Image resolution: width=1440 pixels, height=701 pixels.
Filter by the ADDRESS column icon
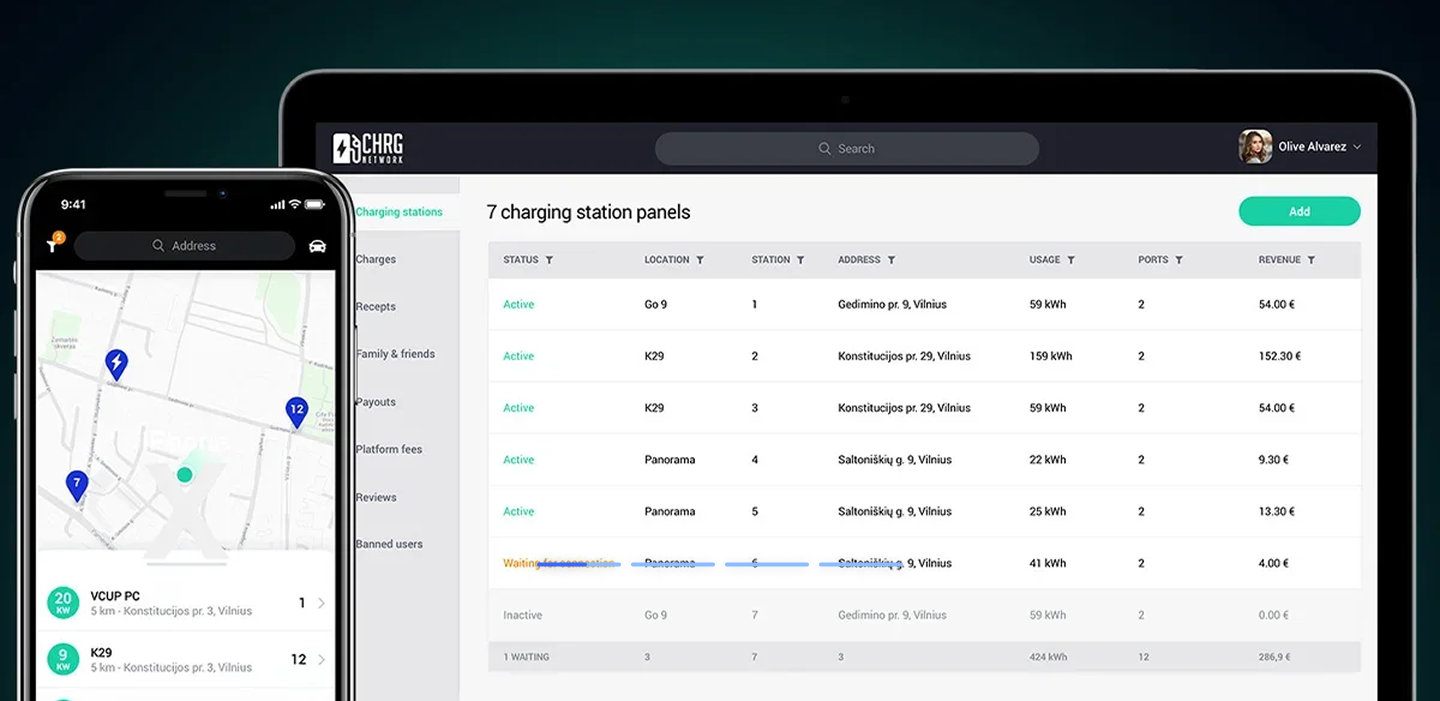(891, 260)
